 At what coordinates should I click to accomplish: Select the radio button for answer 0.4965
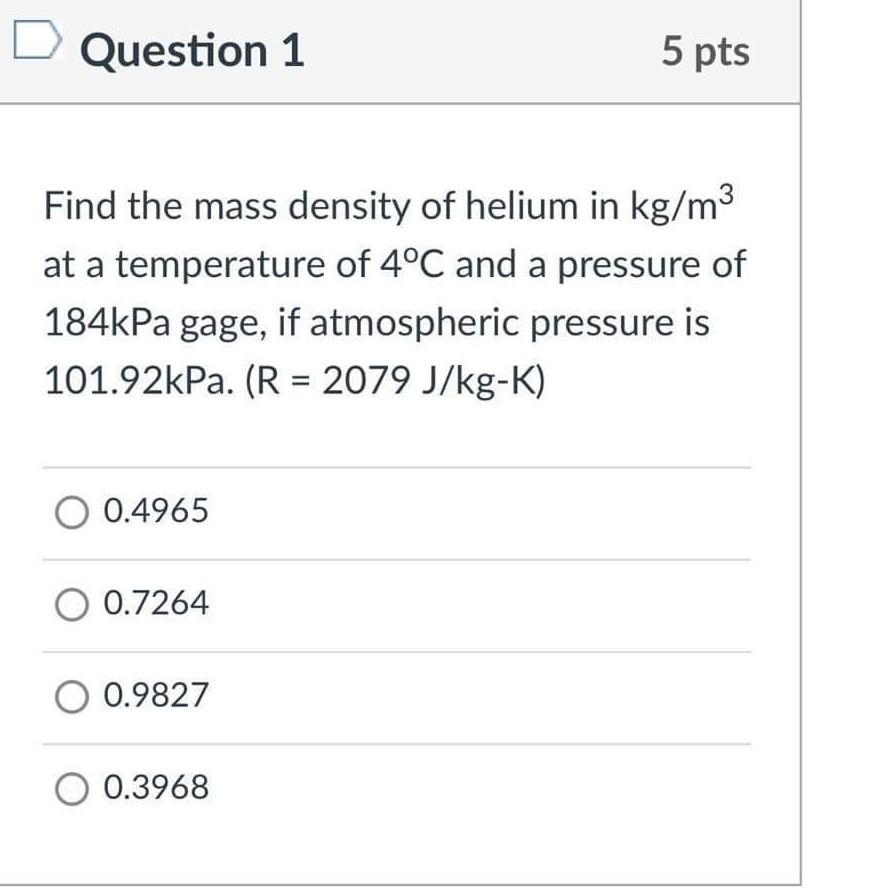point(70,511)
